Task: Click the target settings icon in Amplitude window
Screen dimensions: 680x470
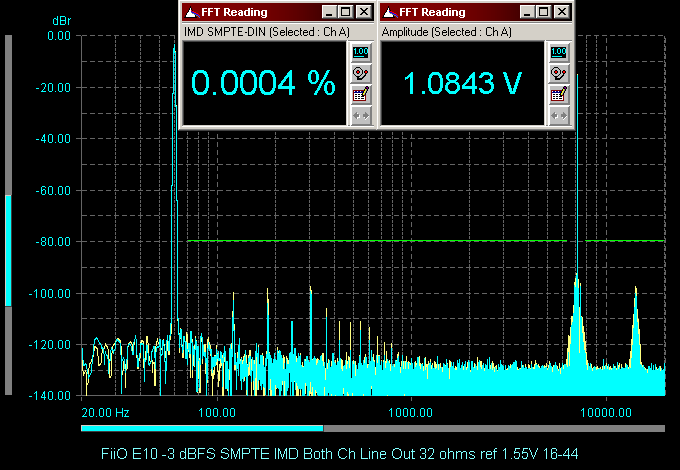Action: click(560, 73)
